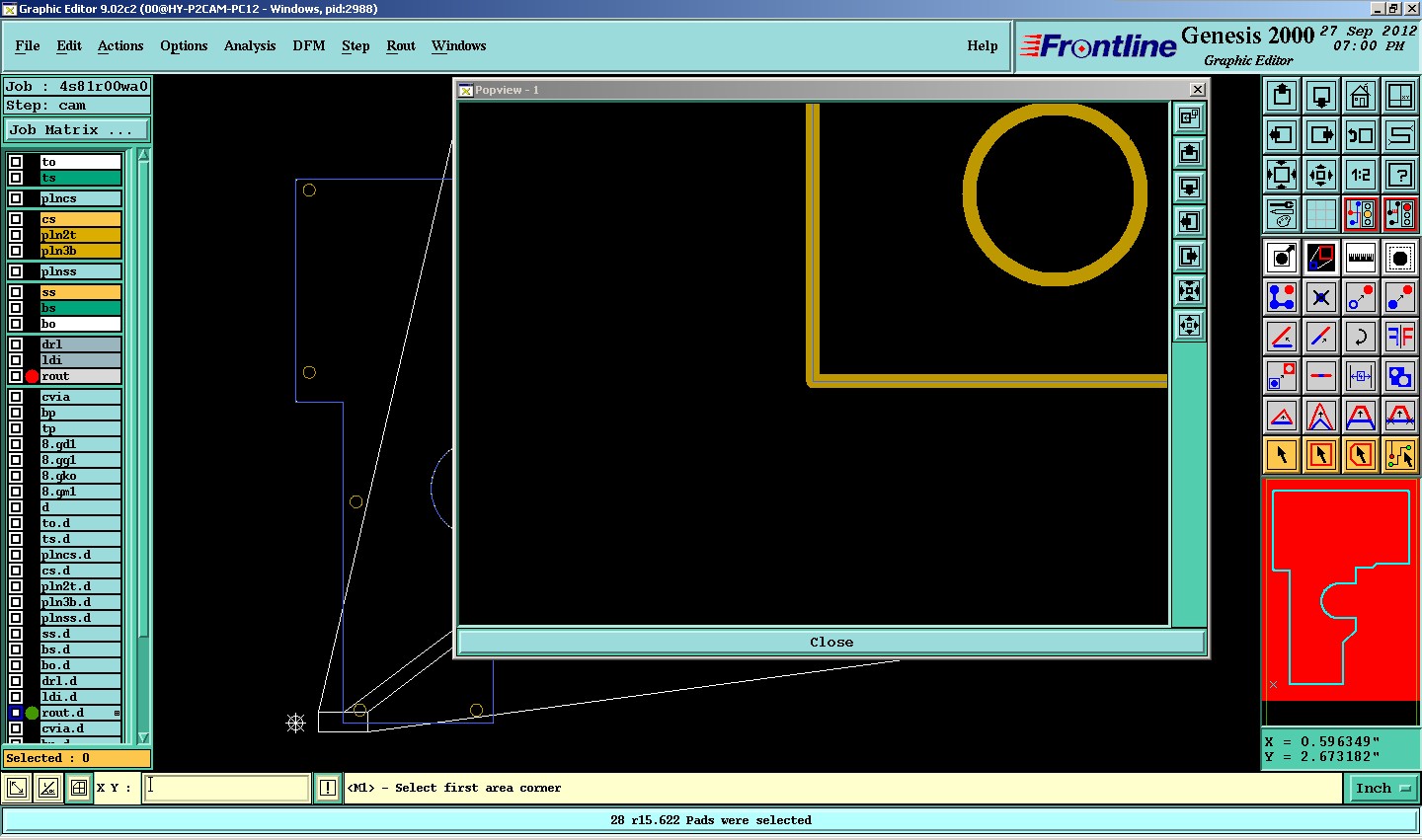The height and width of the screenshot is (840, 1422).
Task: Toggle checkbox for the 'ss' layer
Action: [x=16, y=292]
